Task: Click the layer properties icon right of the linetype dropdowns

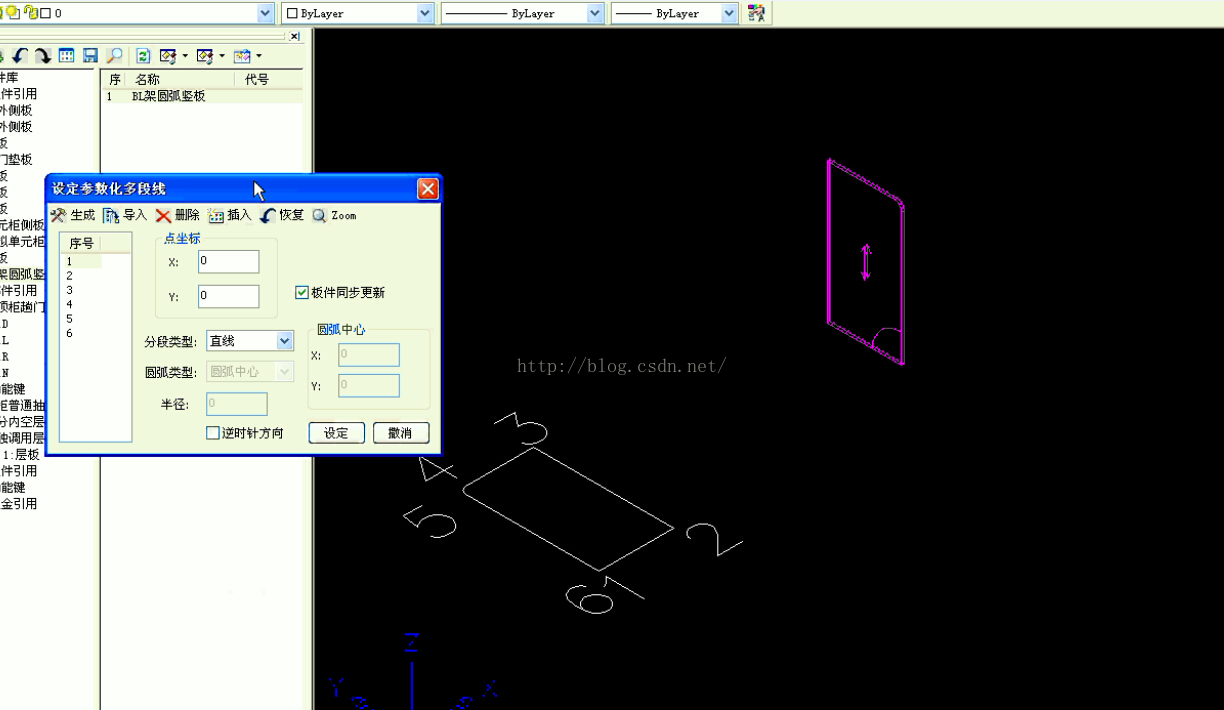Action: 757,13
